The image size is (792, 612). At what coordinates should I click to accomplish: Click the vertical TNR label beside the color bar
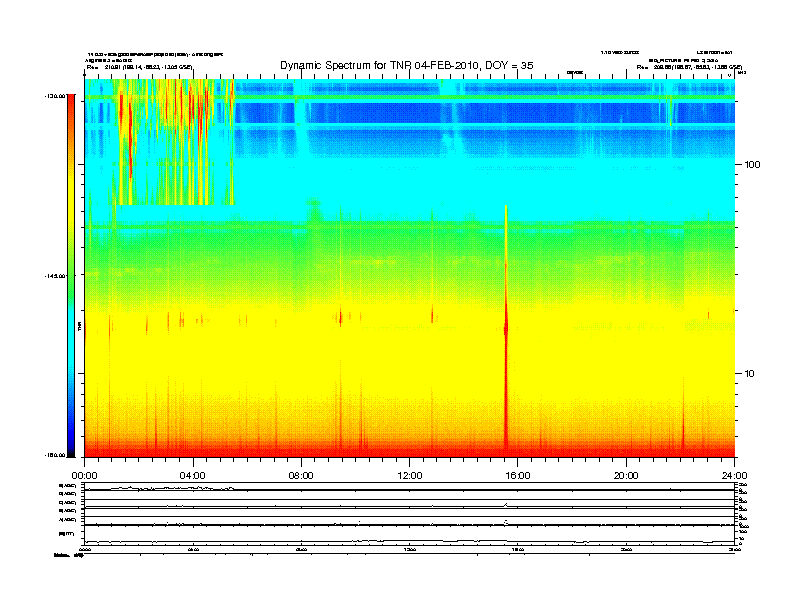(x=80, y=327)
